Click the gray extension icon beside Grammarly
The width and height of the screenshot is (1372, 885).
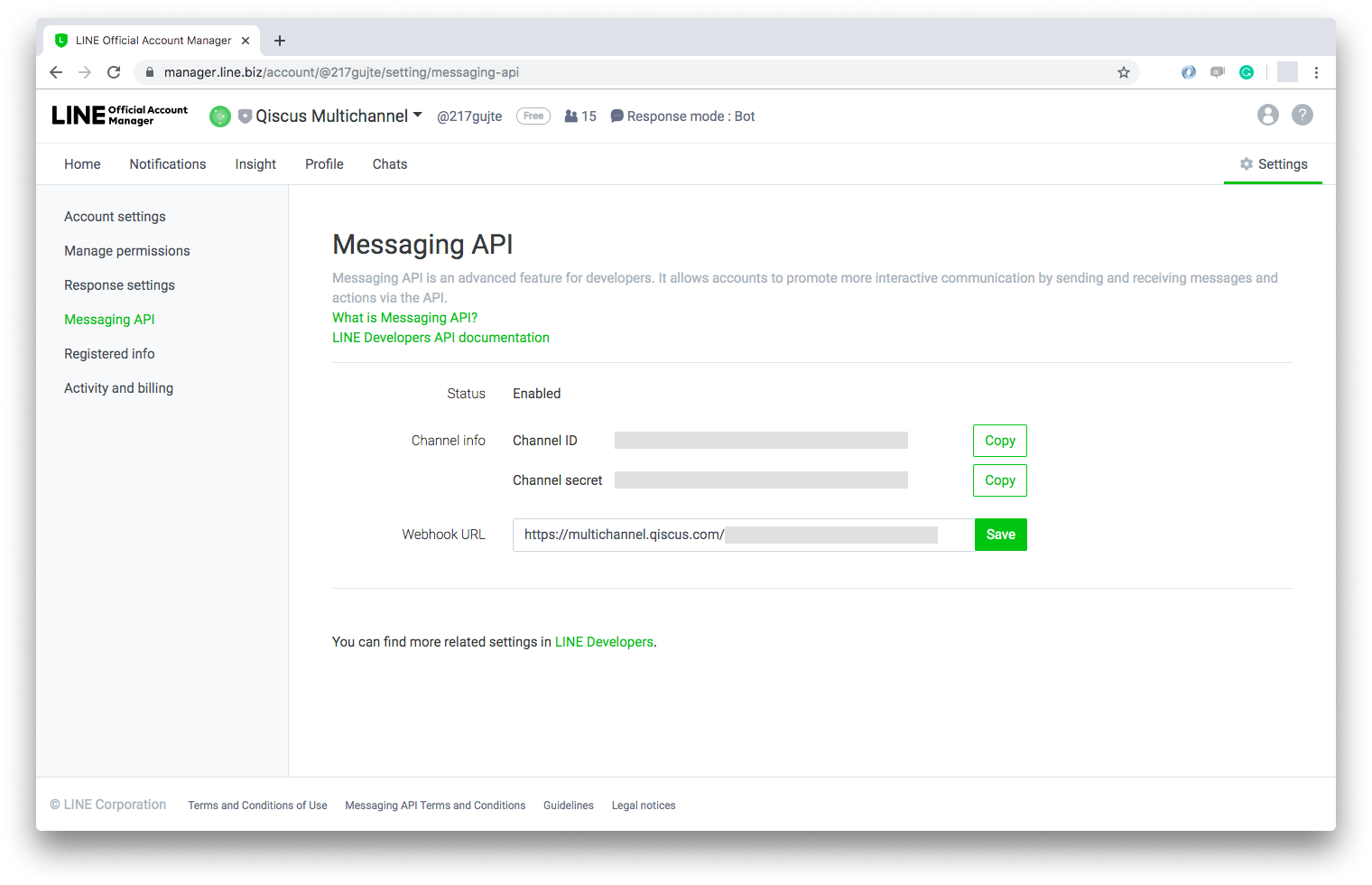pos(1218,72)
